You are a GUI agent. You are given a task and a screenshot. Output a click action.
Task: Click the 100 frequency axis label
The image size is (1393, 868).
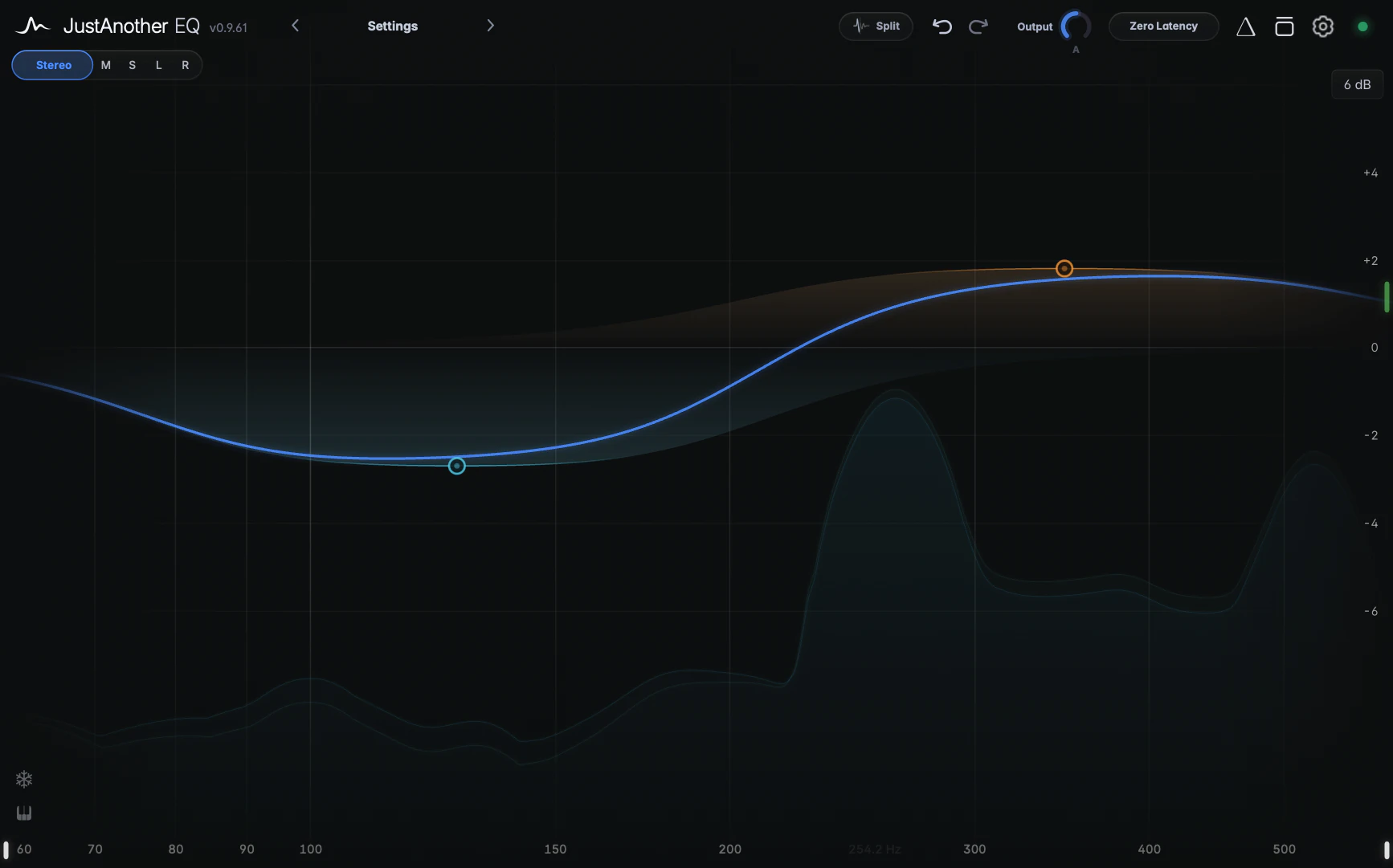coord(311,849)
